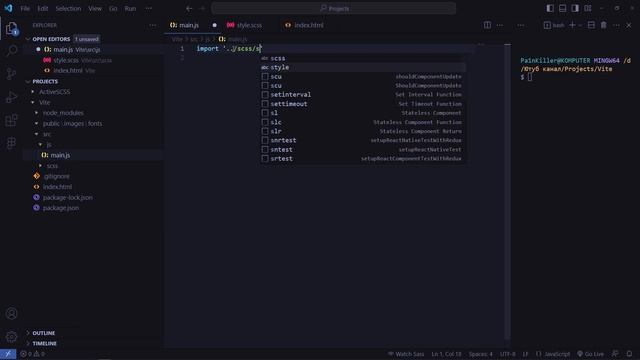Open the Run menu
The height and width of the screenshot is (360, 640).
pos(130,8)
